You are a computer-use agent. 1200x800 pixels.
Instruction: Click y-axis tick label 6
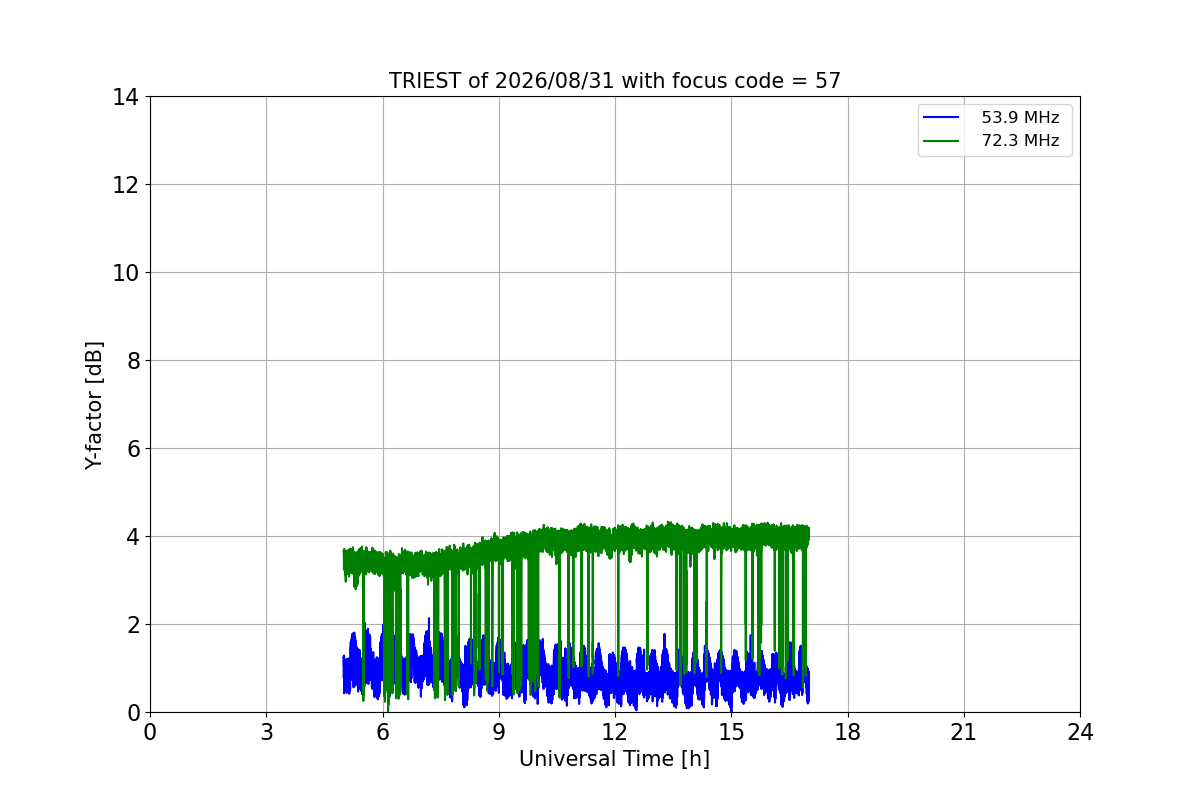(132, 449)
